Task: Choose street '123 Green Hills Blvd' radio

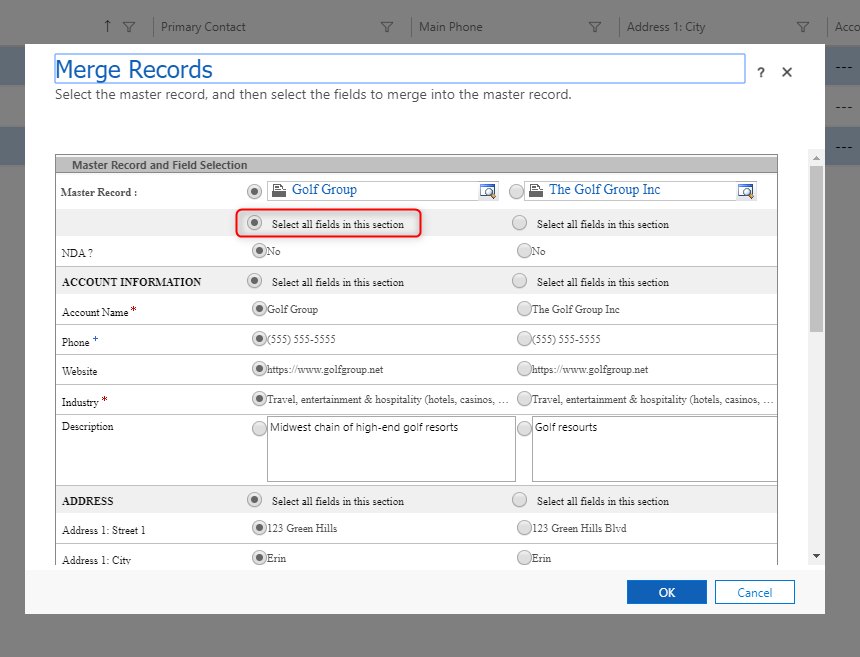Action: (524, 528)
